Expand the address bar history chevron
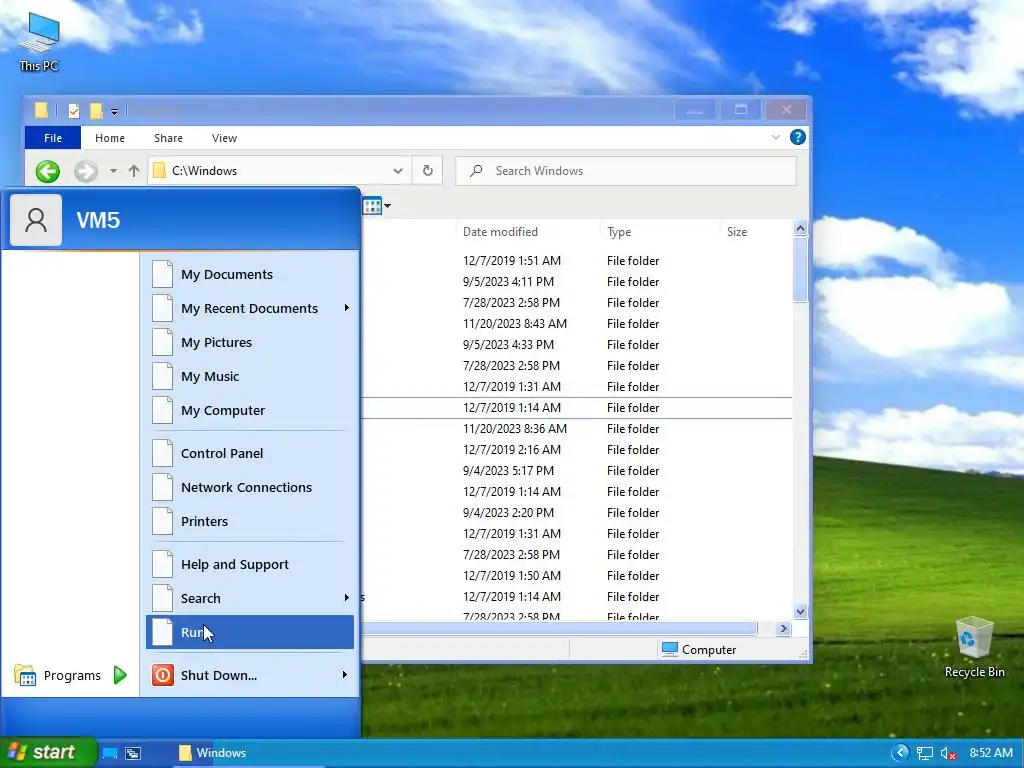The height and width of the screenshot is (768, 1024). [398, 171]
